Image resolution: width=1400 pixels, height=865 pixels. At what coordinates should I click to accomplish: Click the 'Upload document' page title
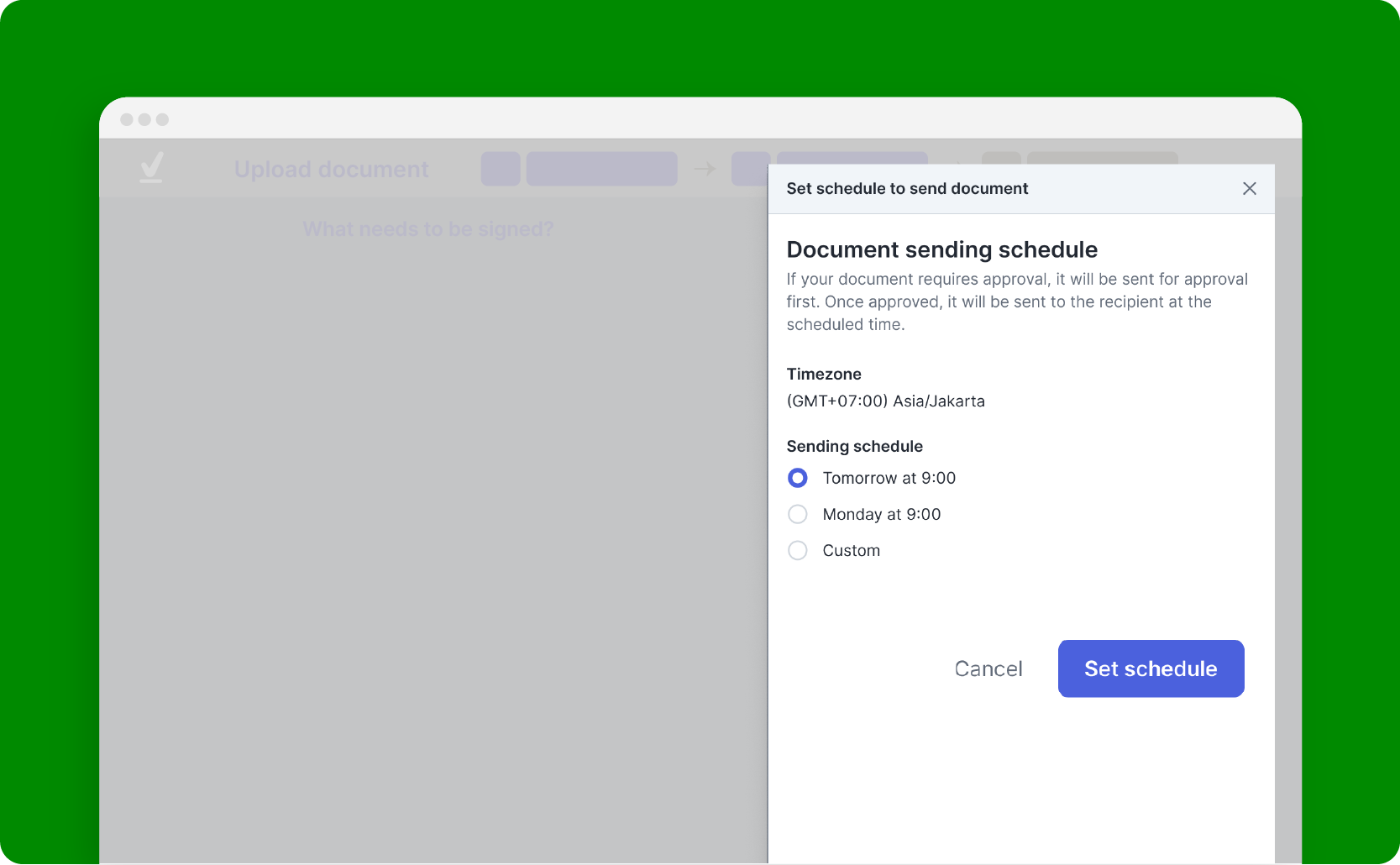[x=331, y=170]
